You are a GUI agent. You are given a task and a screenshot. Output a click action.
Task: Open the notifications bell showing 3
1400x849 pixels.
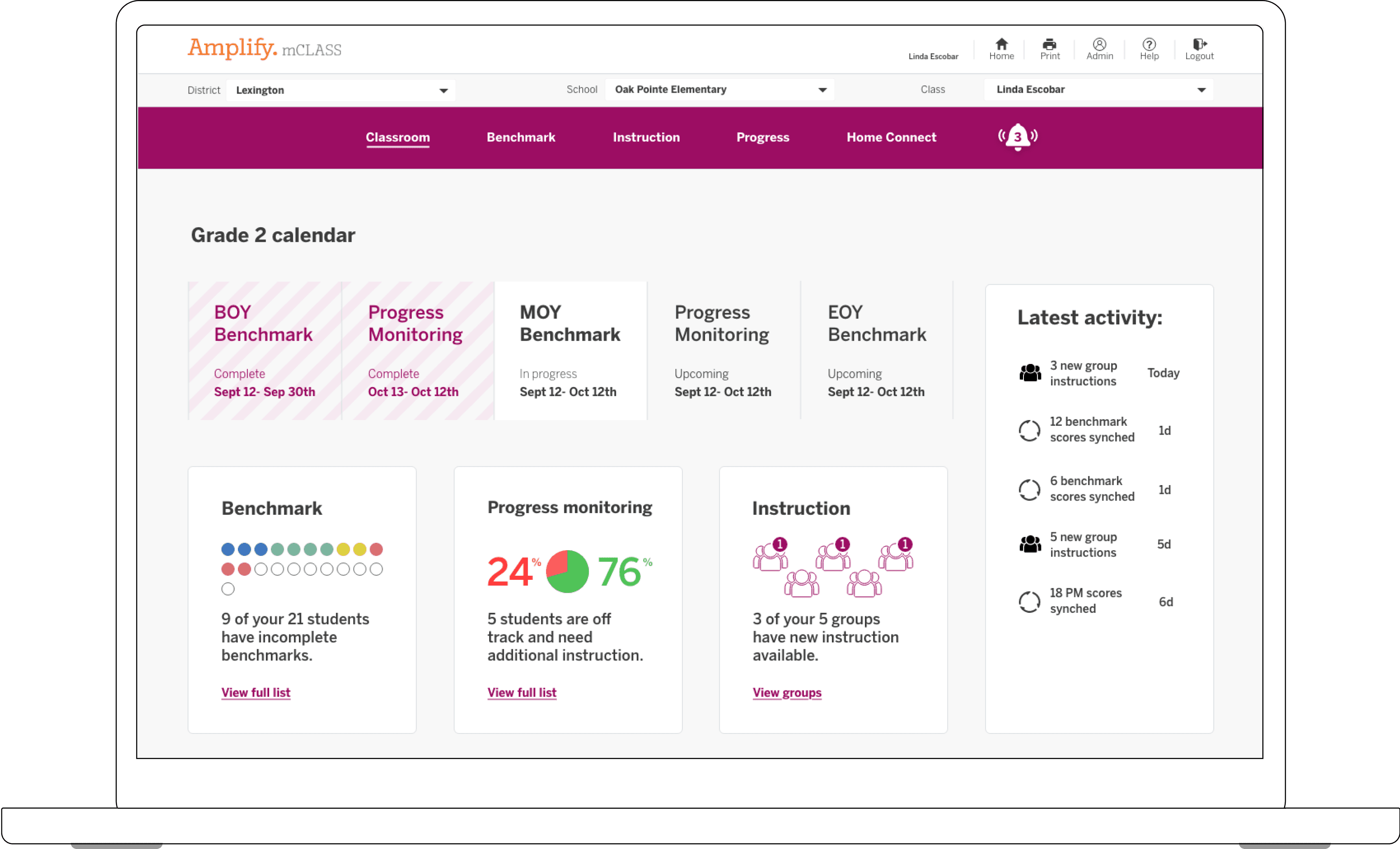tap(1018, 136)
